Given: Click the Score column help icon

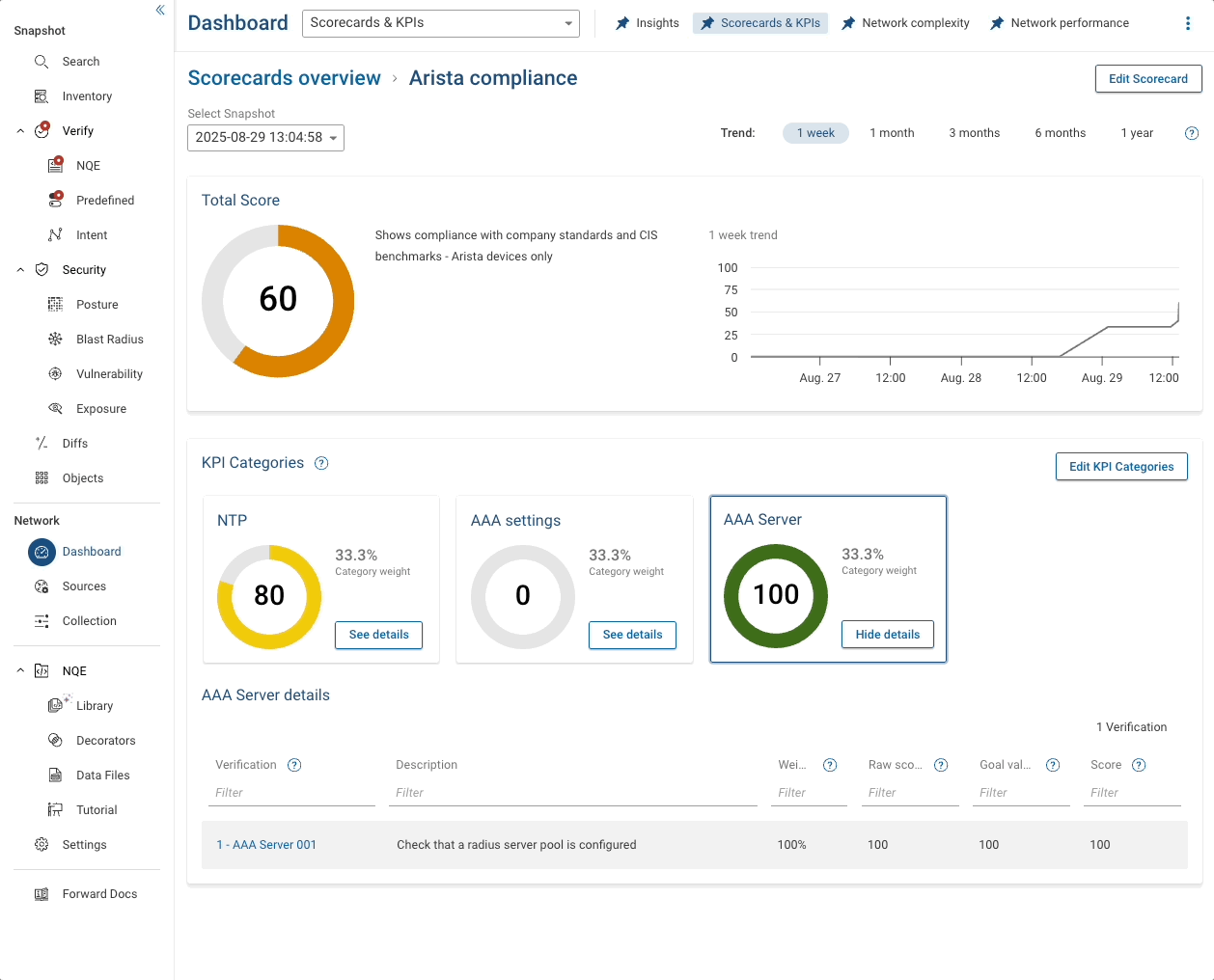Looking at the screenshot, I should [1139, 765].
